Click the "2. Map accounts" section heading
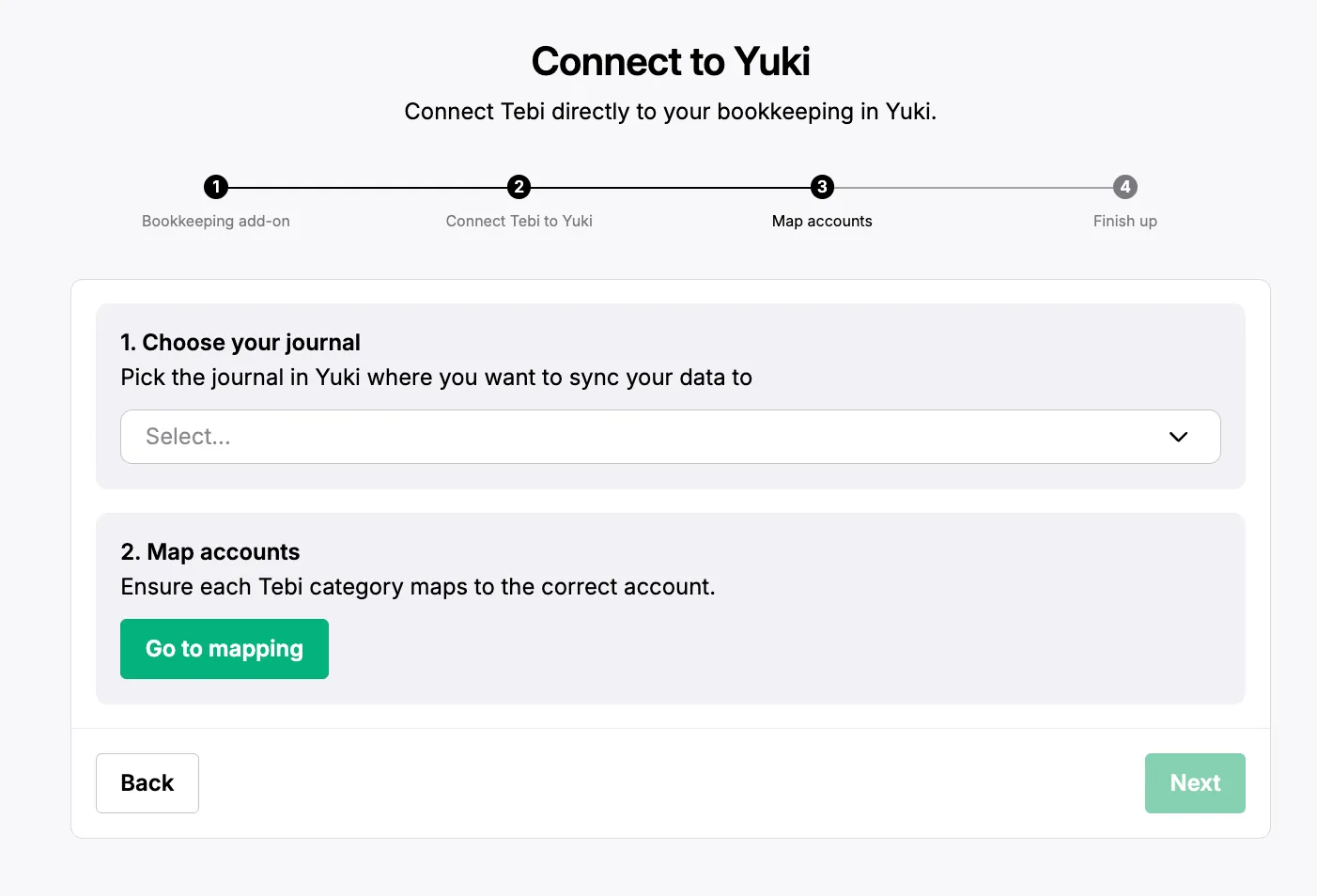This screenshot has height=896, width=1317. pos(210,552)
